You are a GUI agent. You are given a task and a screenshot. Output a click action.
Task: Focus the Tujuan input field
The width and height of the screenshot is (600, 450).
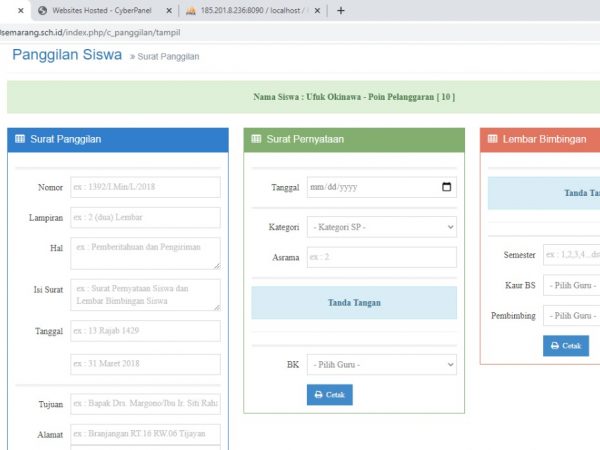145,404
